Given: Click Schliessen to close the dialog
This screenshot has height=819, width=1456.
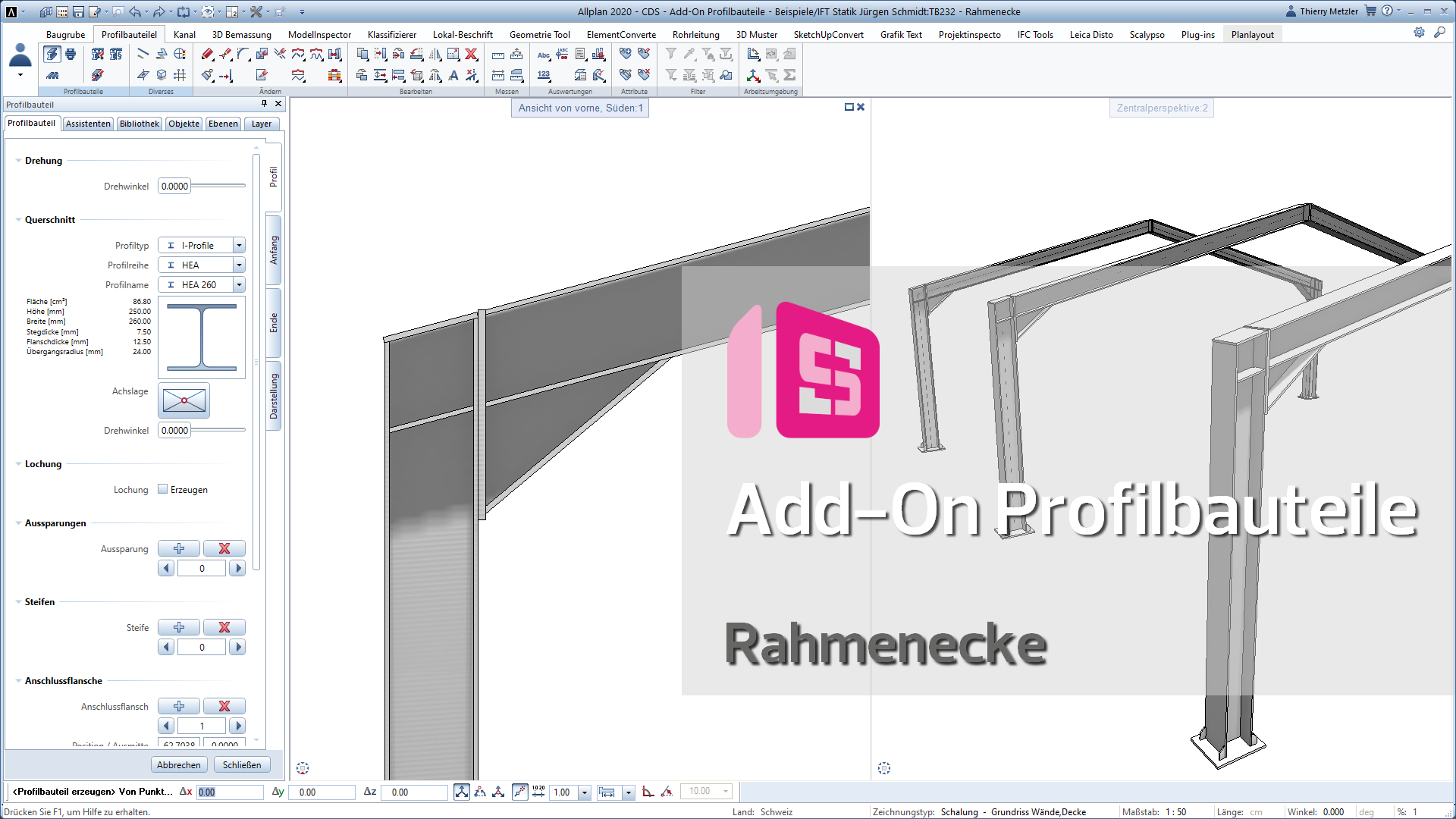Looking at the screenshot, I should 242,764.
